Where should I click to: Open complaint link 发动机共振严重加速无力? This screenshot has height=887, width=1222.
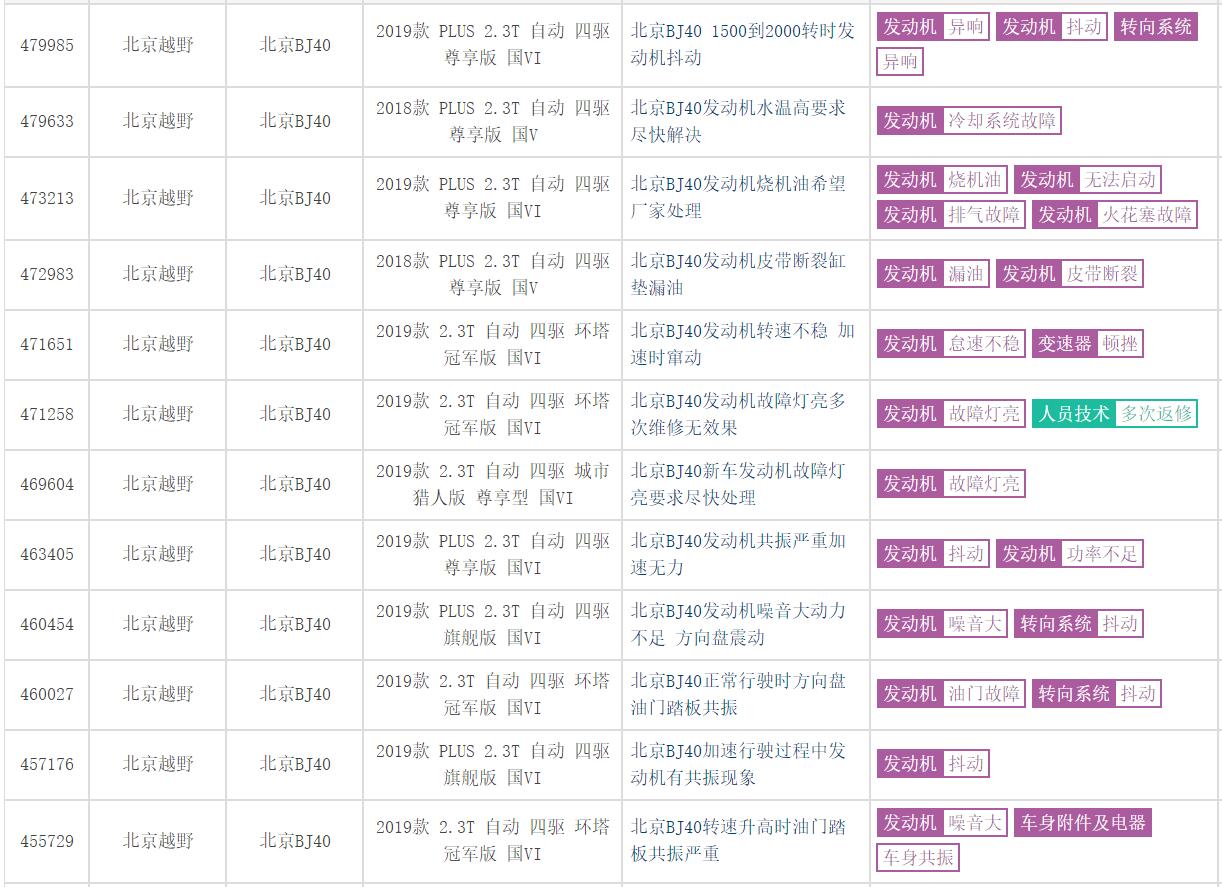pos(738,554)
